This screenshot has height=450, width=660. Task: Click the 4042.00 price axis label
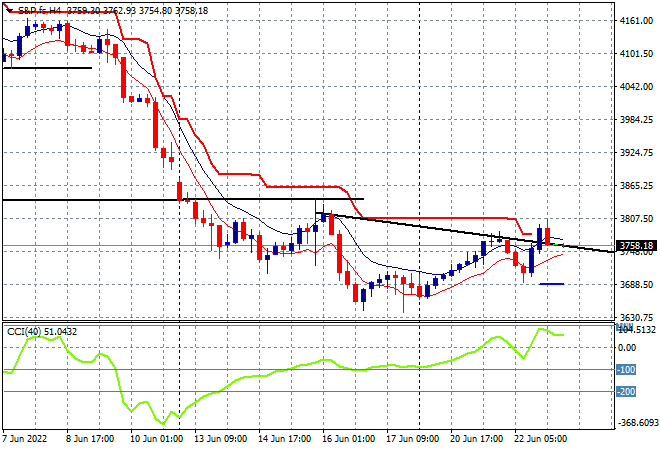click(x=636, y=87)
